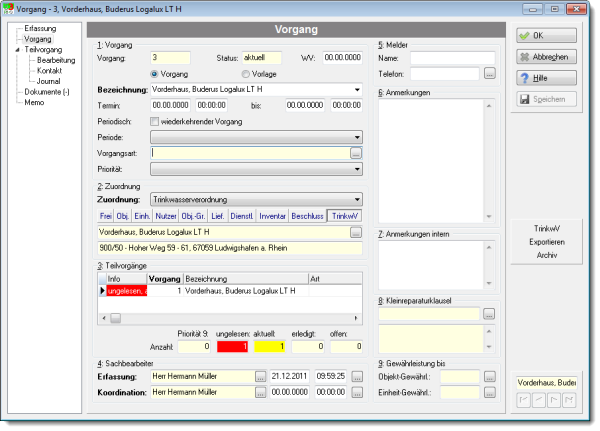The image size is (600, 431).
Task: Select the Vorlage radio button
Action: (x=246, y=74)
